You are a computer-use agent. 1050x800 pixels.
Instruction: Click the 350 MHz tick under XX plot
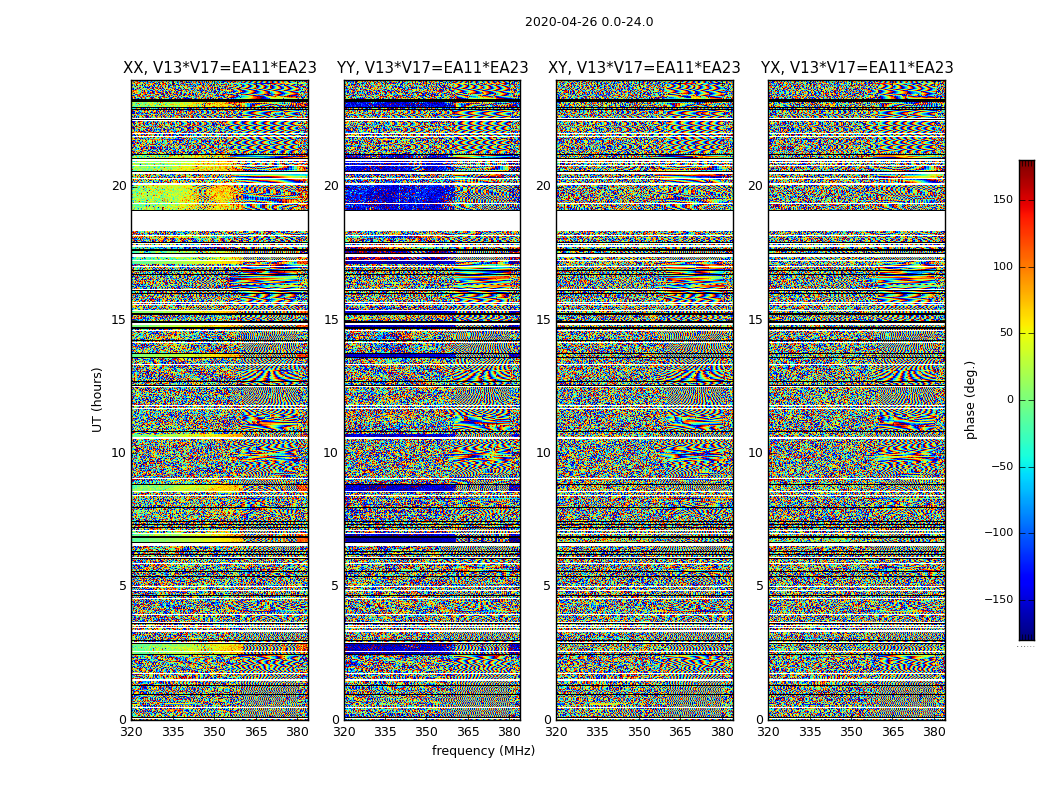(x=214, y=732)
